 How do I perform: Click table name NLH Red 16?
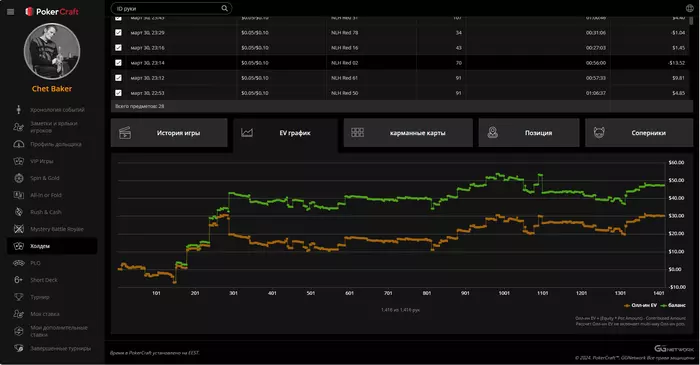click(344, 48)
